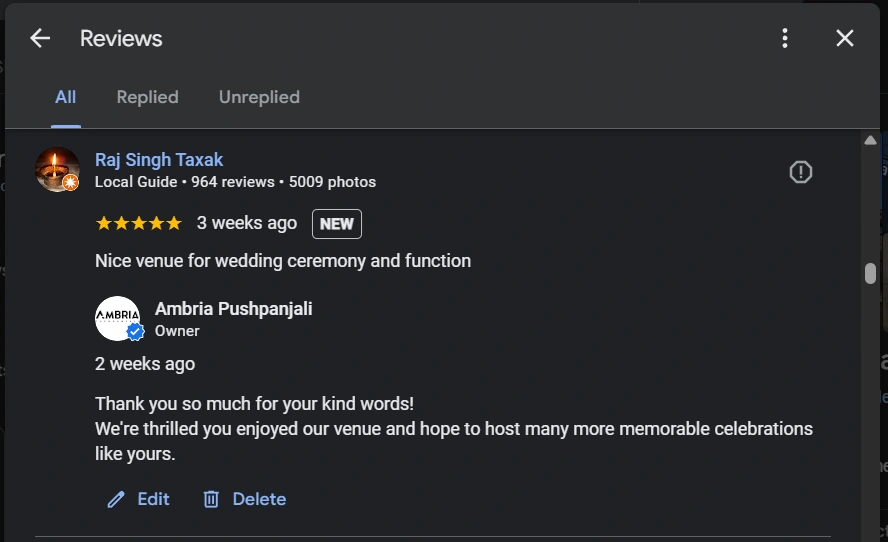Click the reviews list scrollbar thumb
Image resolution: width=888 pixels, height=542 pixels.
click(870, 273)
